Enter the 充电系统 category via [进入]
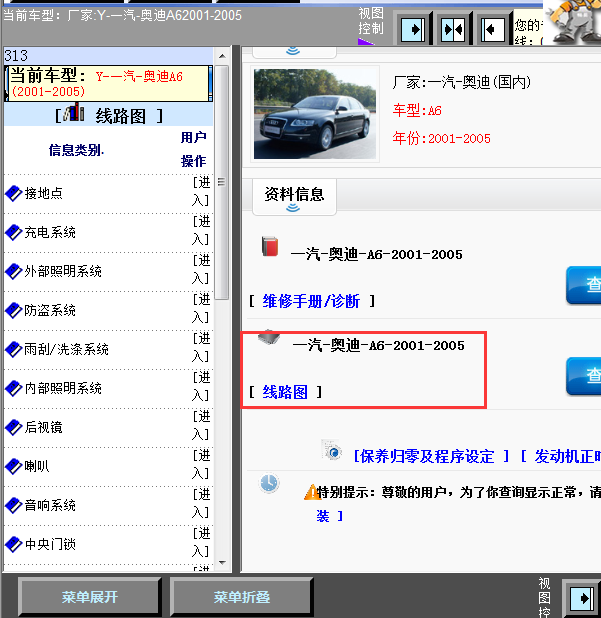Screen dimensions: 601x618 point(201,231)
